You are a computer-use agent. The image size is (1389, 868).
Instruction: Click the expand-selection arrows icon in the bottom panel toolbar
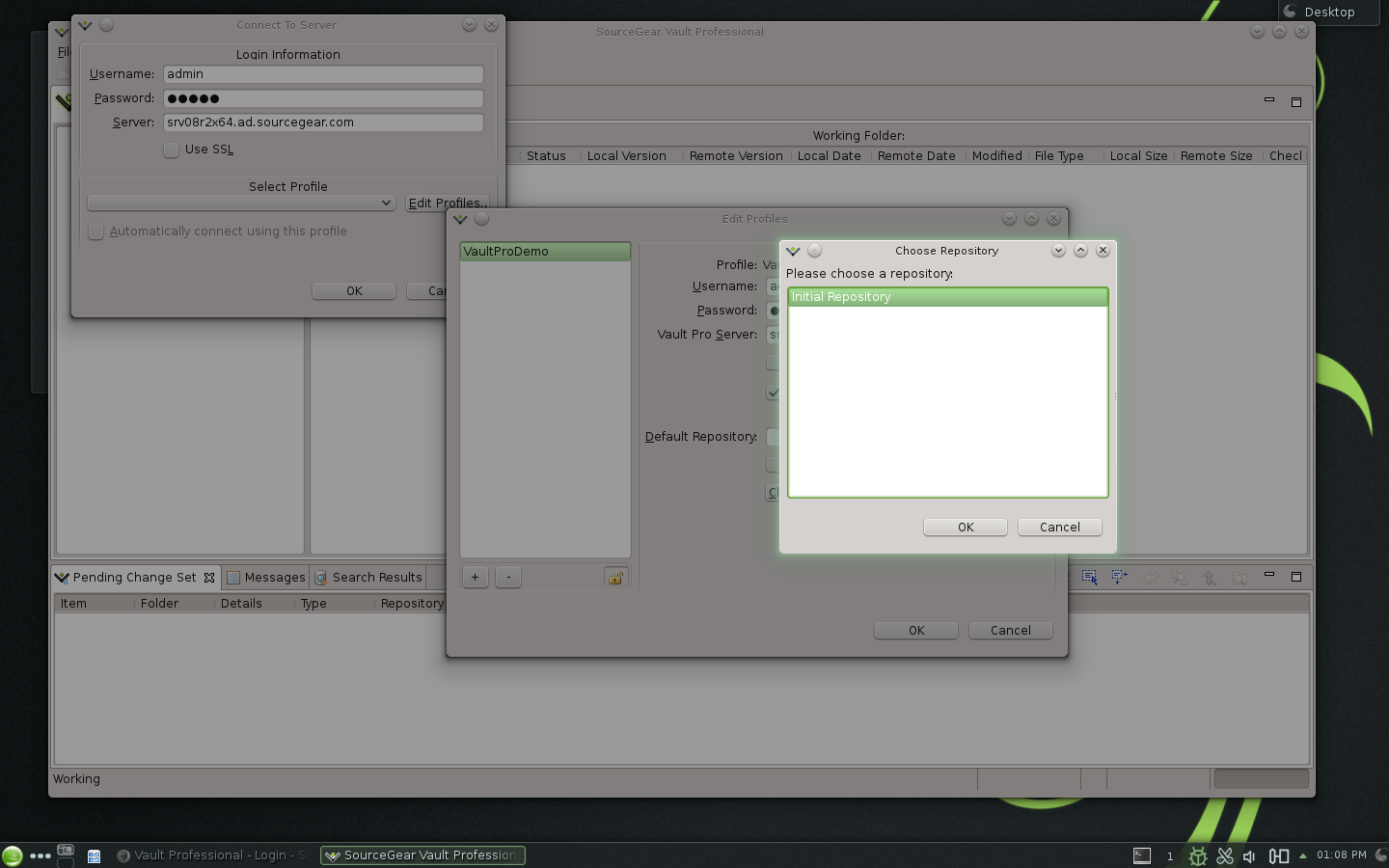pos(1119,578)
